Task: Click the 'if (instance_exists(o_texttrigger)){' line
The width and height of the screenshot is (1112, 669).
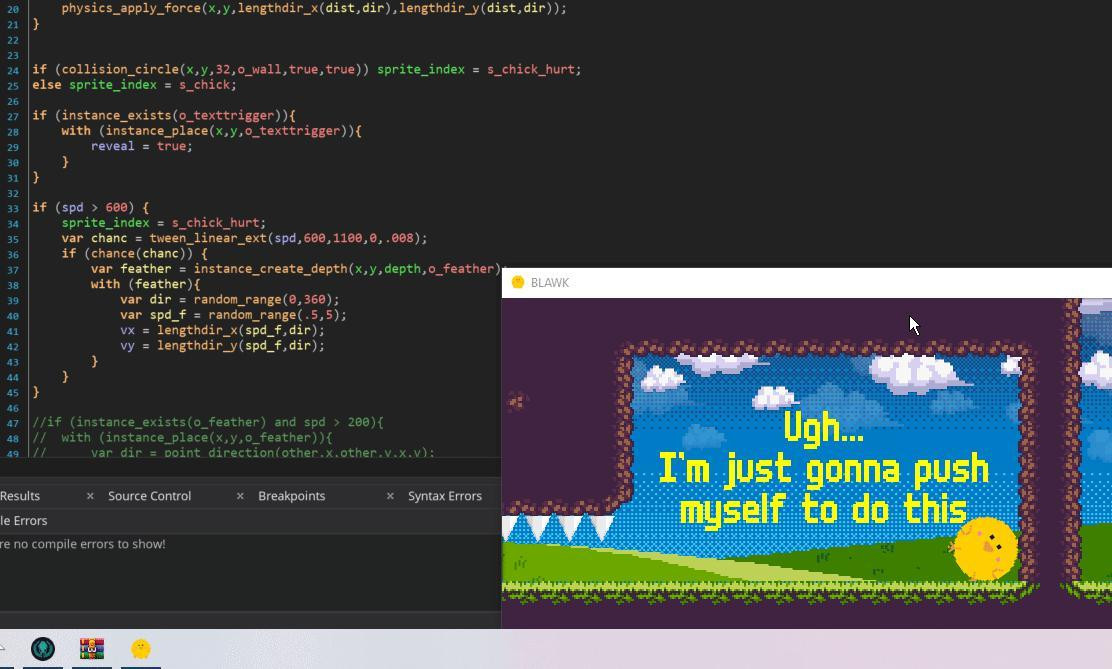Action: click(164, 115)
